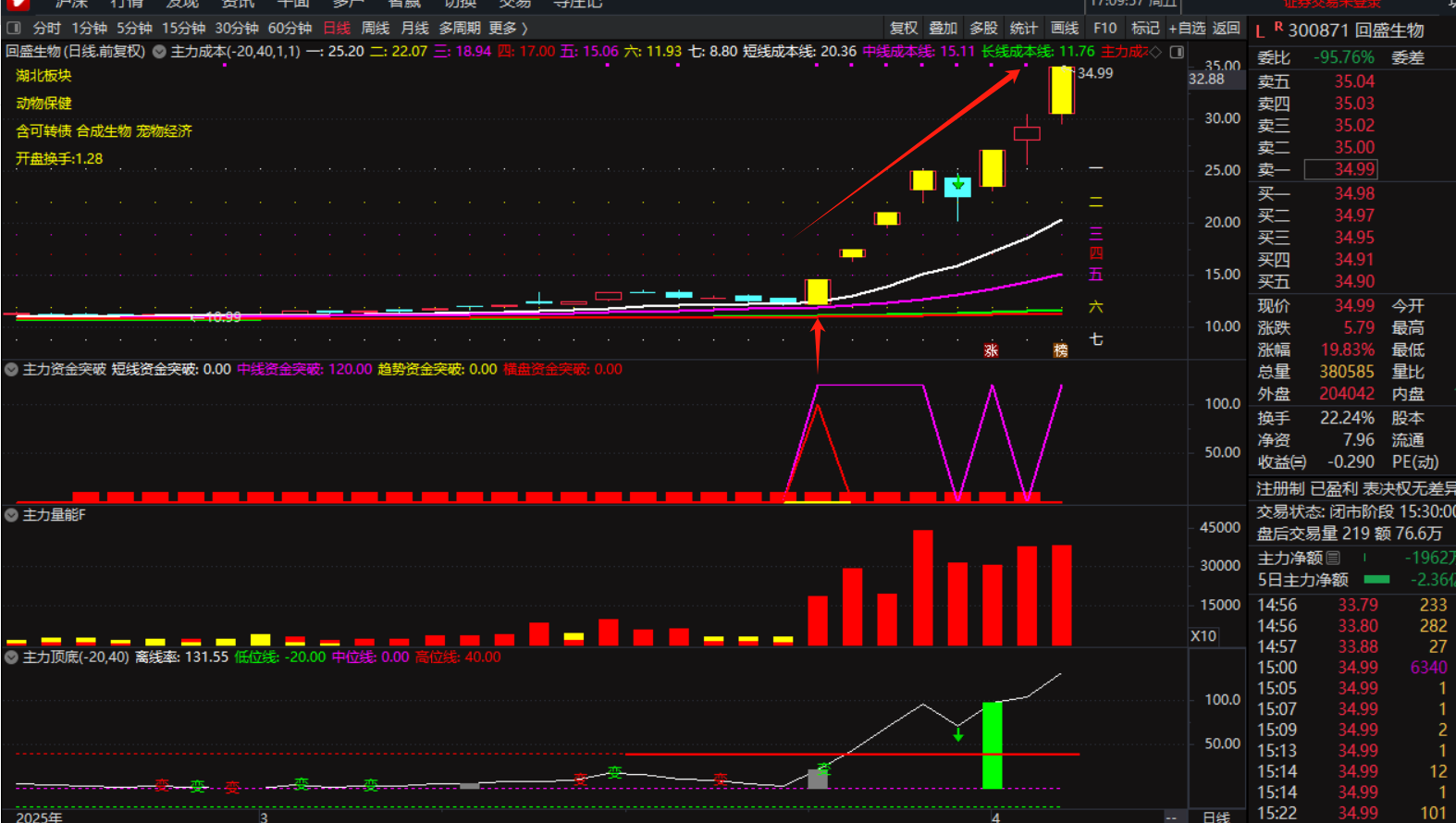Expand 主力量能F indicator dropdown

point(11,515)
